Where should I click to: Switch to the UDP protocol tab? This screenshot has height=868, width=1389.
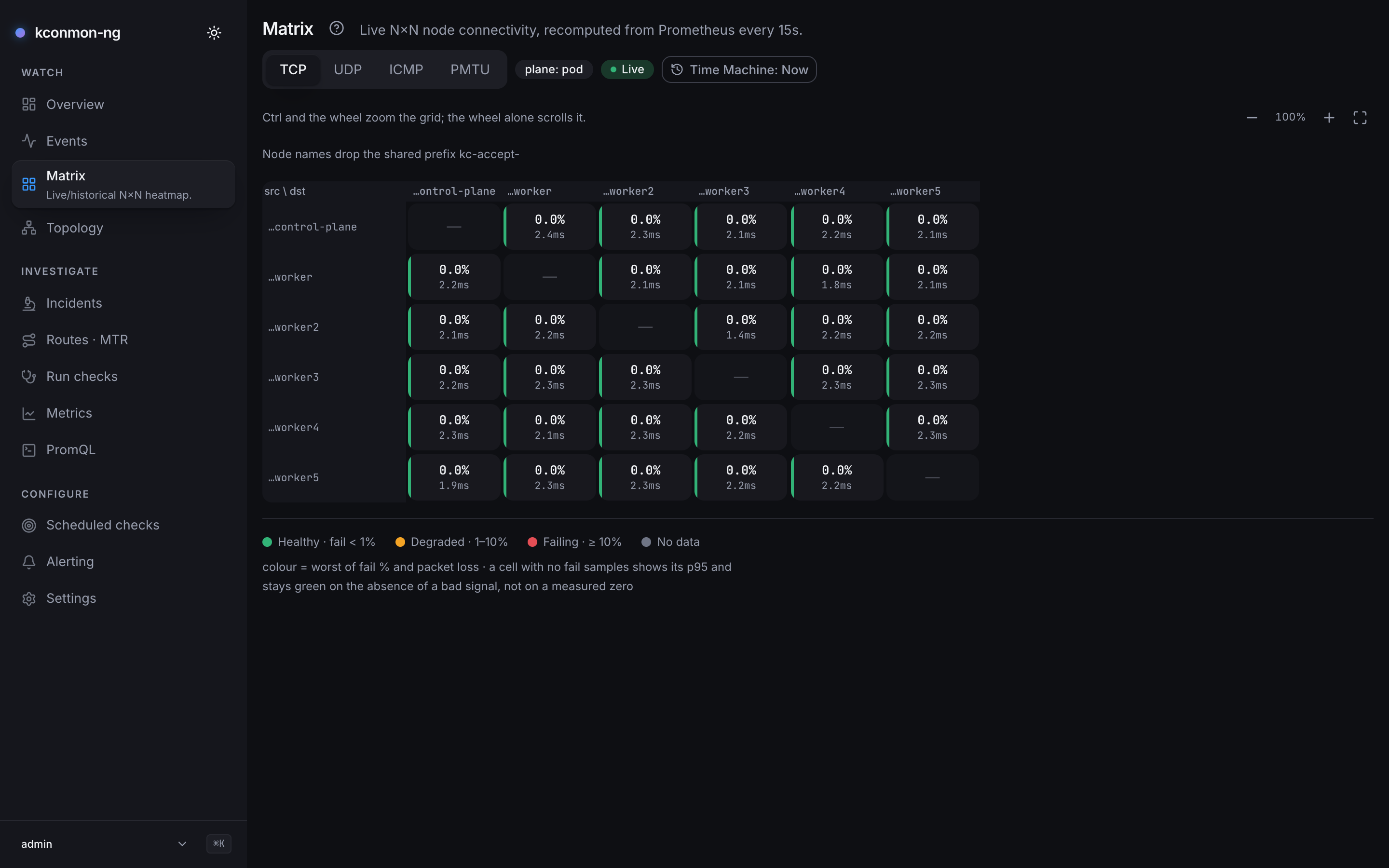[348, 69]
